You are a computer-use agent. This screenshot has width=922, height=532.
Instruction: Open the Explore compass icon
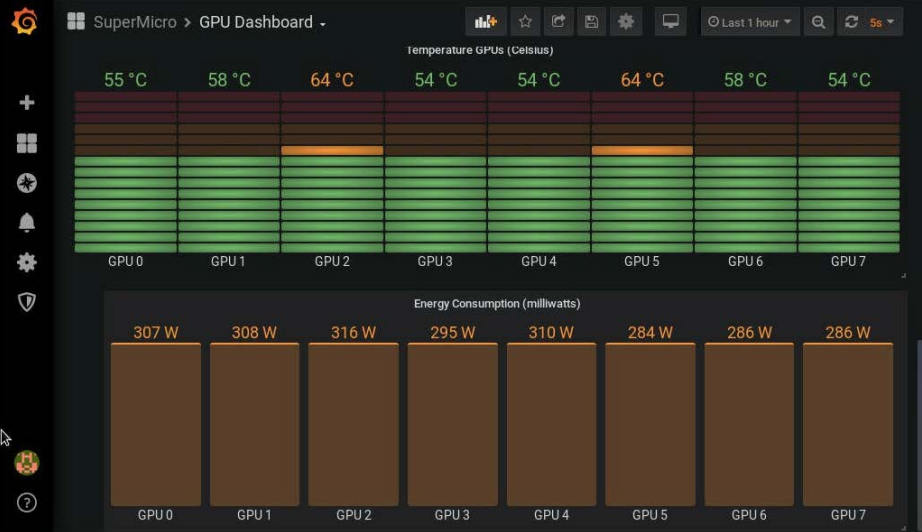click(x=27, y=183)
